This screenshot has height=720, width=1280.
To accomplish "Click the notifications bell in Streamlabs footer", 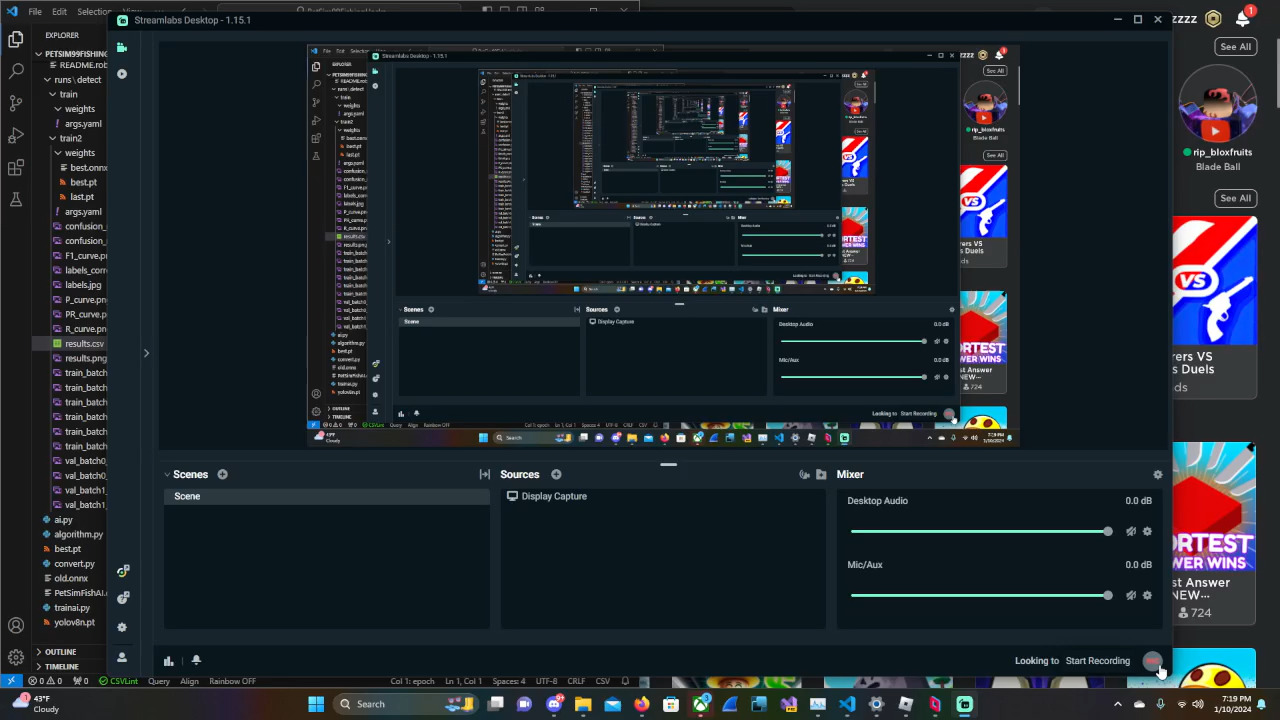I will pos(196,660).
